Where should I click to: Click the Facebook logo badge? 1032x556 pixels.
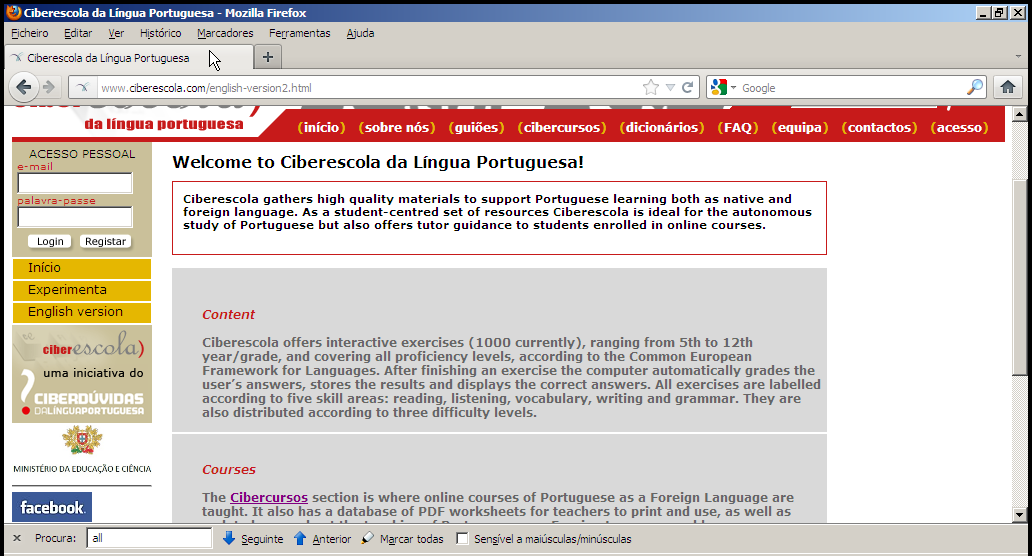(x=52, y=507)
